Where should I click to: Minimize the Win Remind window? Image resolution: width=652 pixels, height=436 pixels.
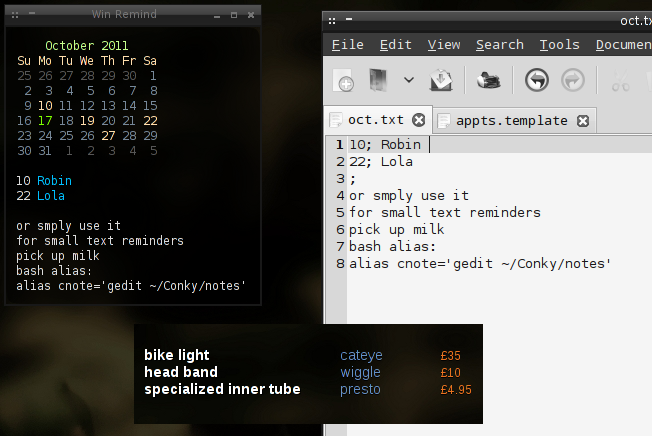pyautogui.click(x=217, y=17)
